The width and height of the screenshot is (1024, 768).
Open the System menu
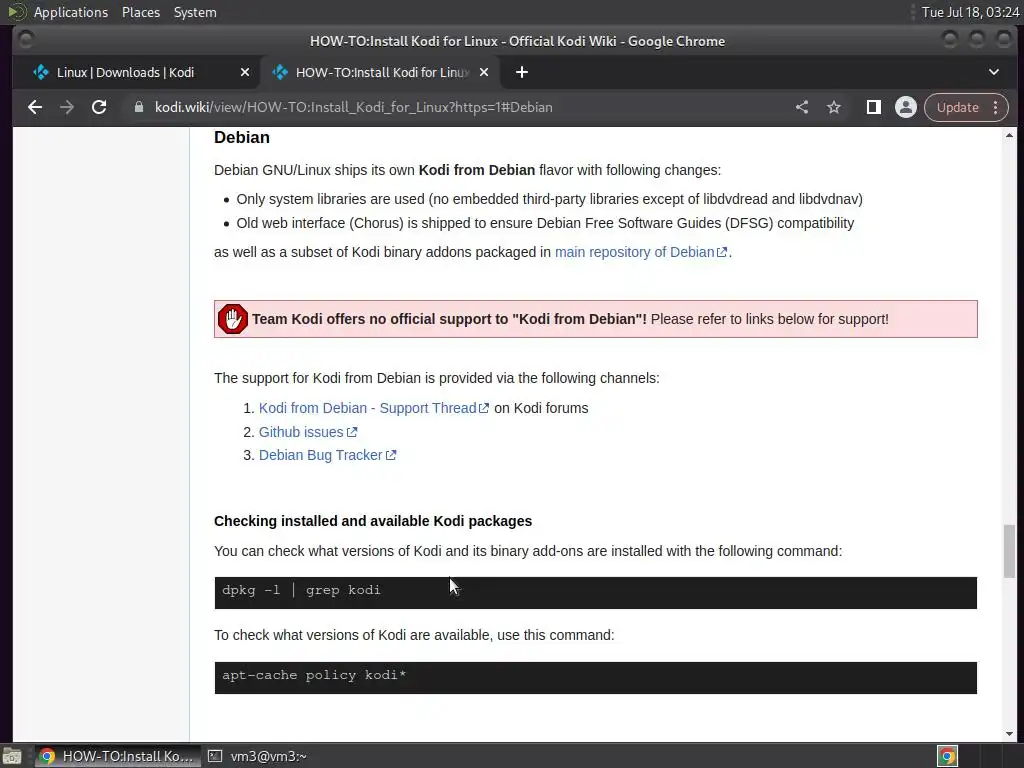tap(195, 12)
